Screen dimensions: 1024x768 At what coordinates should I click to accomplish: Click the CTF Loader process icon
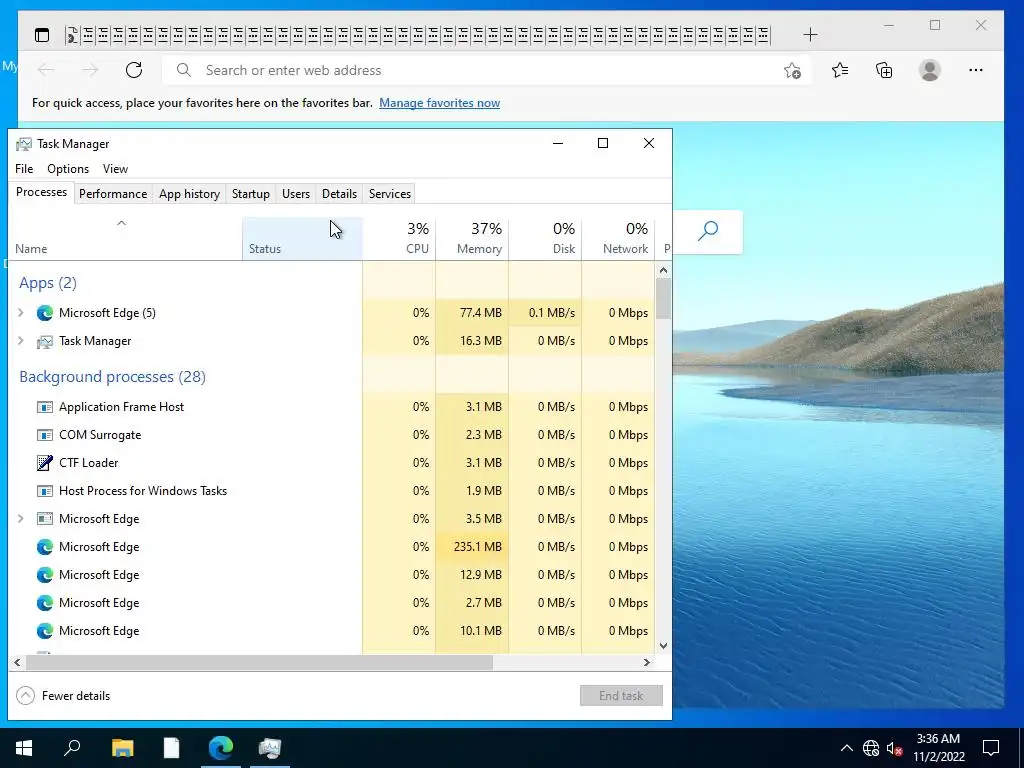coord(44,463)
